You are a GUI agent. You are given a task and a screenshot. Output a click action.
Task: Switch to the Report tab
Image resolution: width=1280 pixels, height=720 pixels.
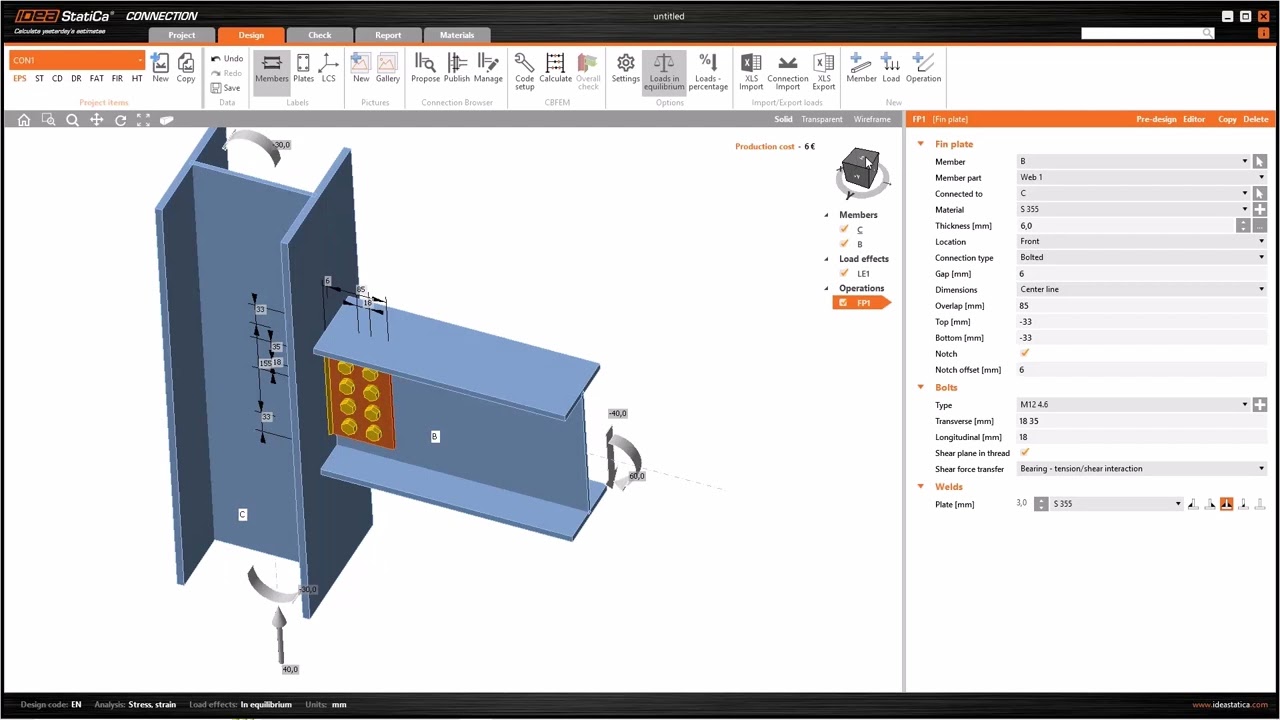[388, 35]
